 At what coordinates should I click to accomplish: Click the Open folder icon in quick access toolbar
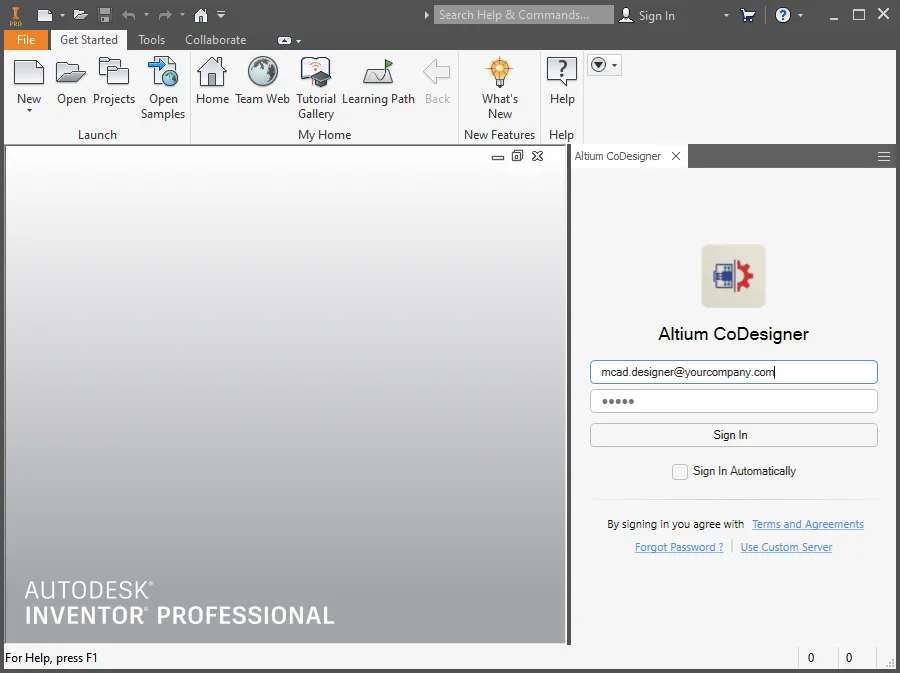coord(80,15)
